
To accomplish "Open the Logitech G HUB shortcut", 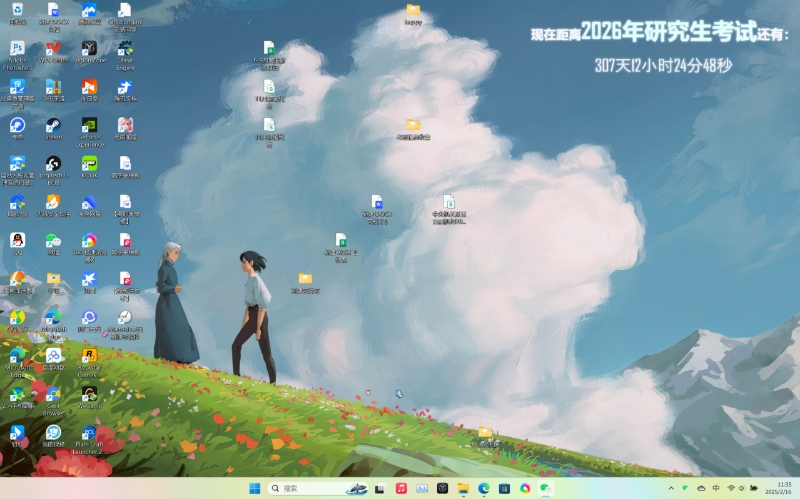I will (x=53, y=164).
